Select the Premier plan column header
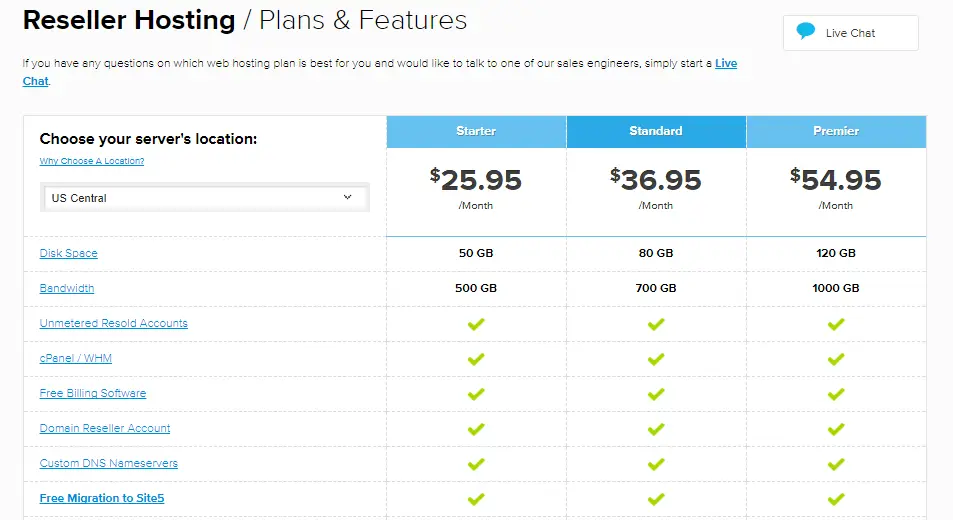953x520 pixels. pos(836,131)
